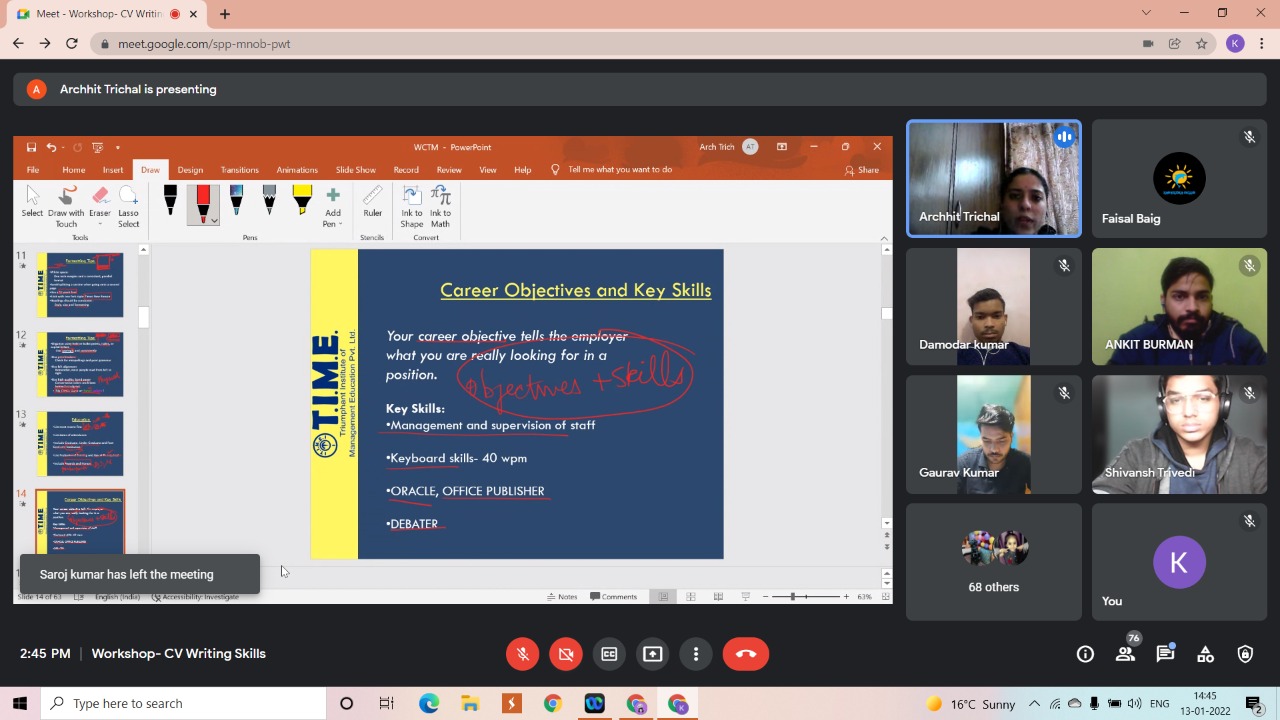Bookmark this page with the star icon
This screenshot has width=1280, height=720.
point(1201,44)
